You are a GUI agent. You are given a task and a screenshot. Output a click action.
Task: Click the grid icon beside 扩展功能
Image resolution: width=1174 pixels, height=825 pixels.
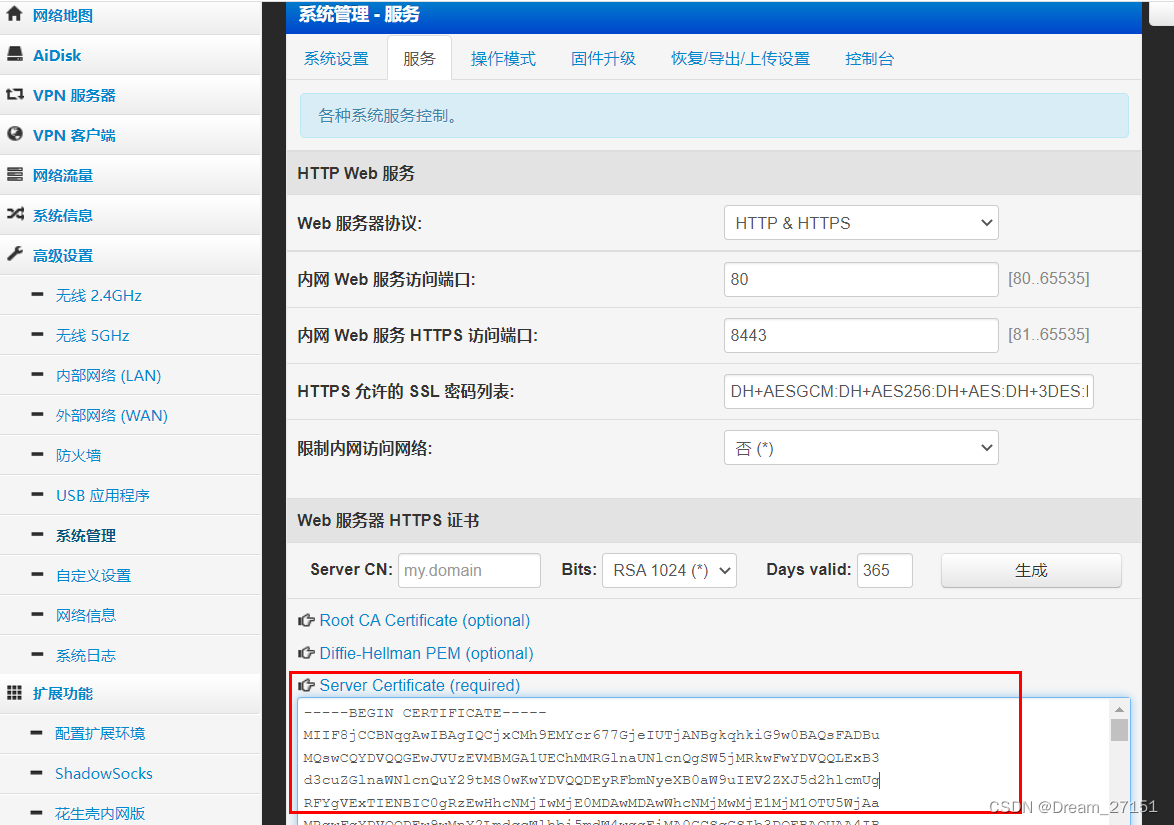pyautogui.click(x=14, y=692)
